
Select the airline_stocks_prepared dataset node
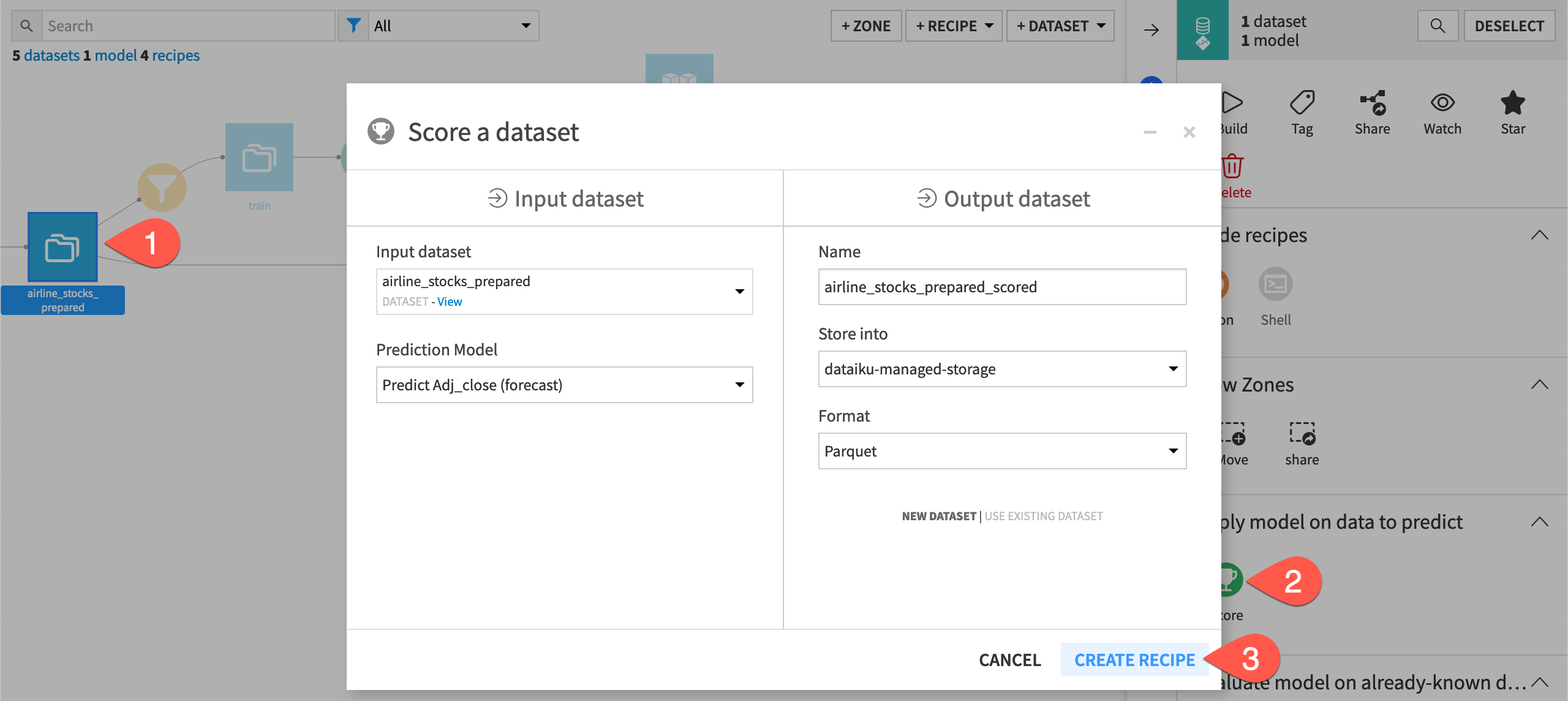coord(62,247)
